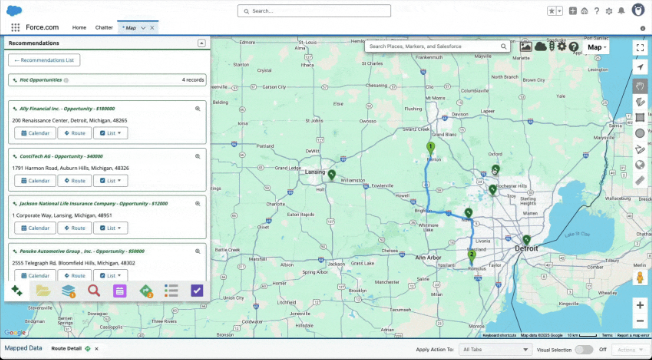This screenshot has height=360, width=652.
Task: Expand the Apply Action To dropdown
Action: click(494, 350)
